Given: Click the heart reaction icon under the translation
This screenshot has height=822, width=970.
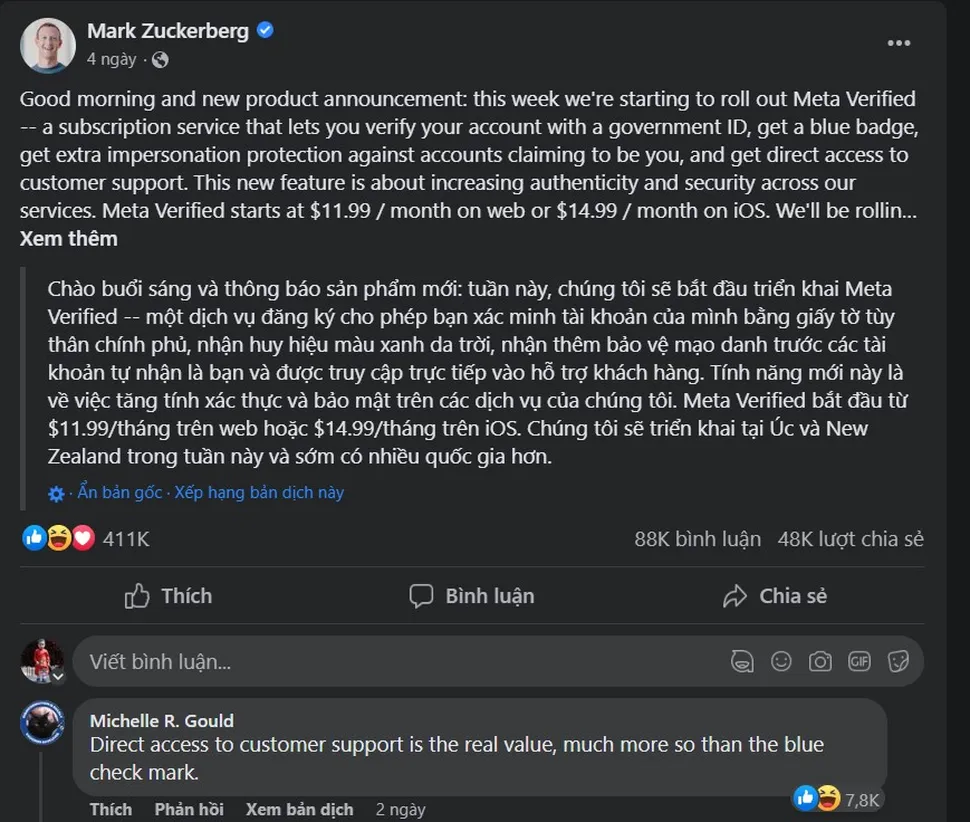Looking at the screenshot, I should (x=83, y=538).
